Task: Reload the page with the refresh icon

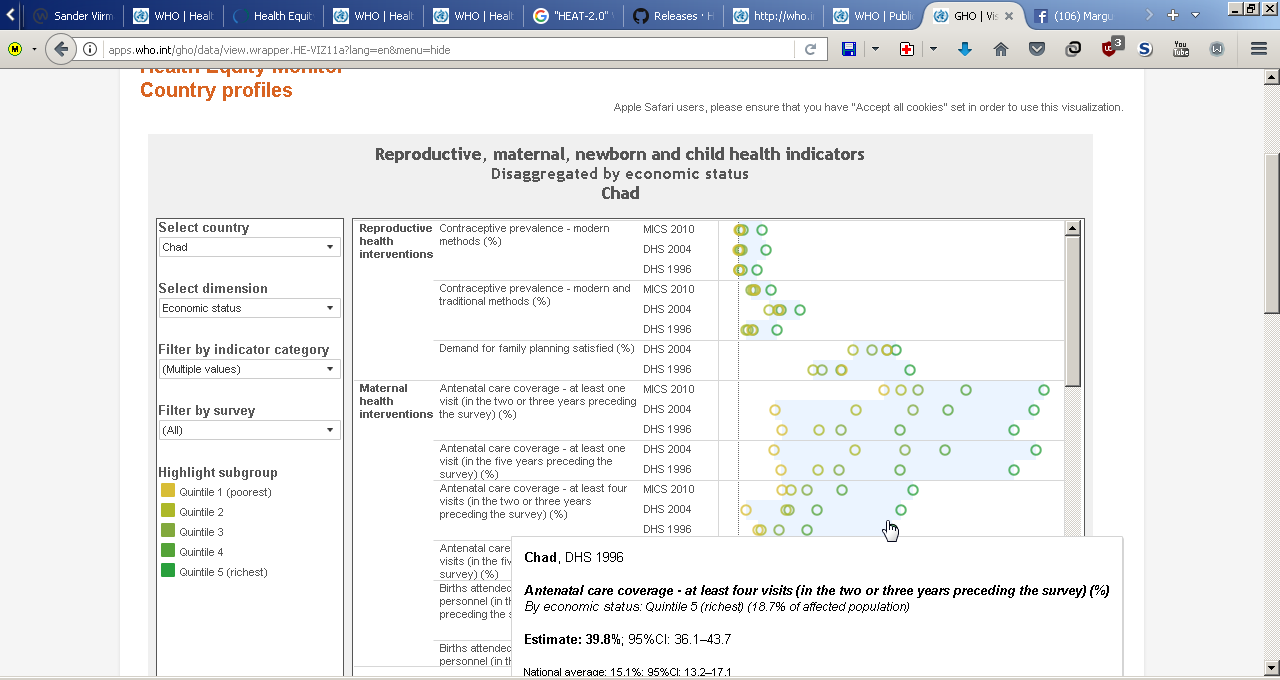Action: click(x=810, y=49)
